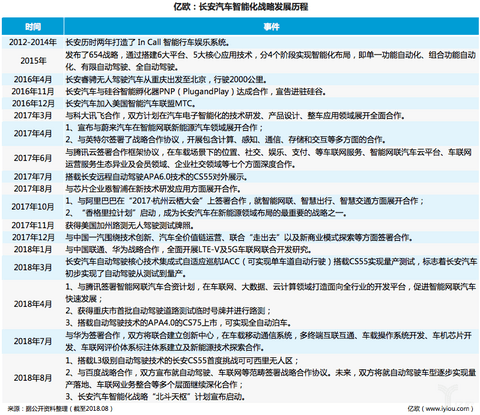480x415 pixels.
Task: Click the 与腾讯云签署合作框架协议 line
Action: point(268,152)
